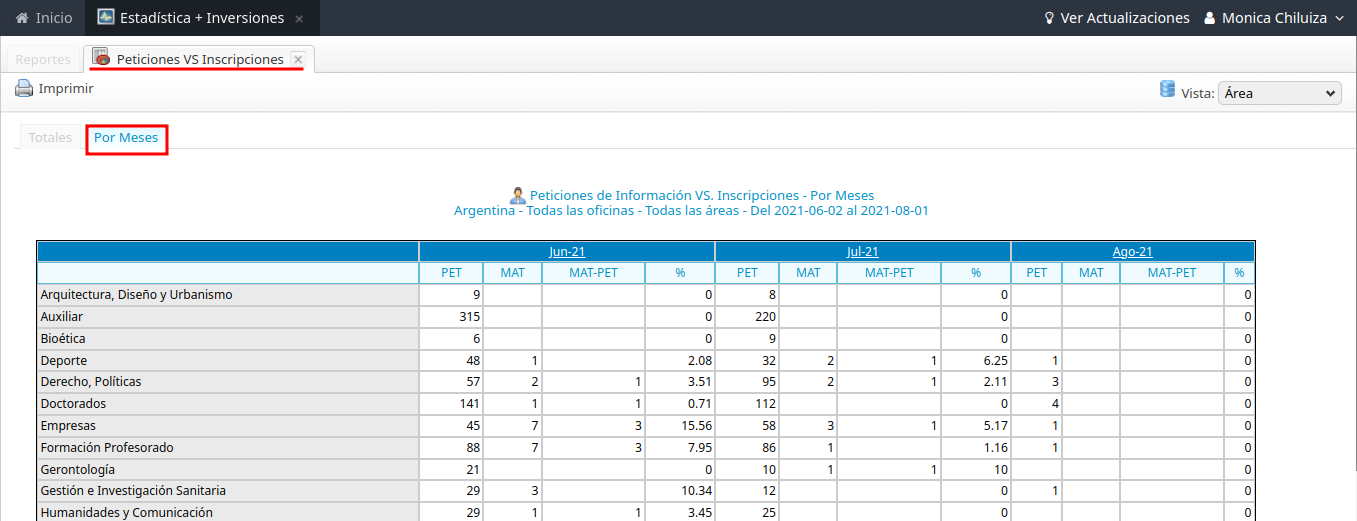Close the Estadística + Inversiones tab
This screenshot has height=521, width=1357.
tap(299, 19)
